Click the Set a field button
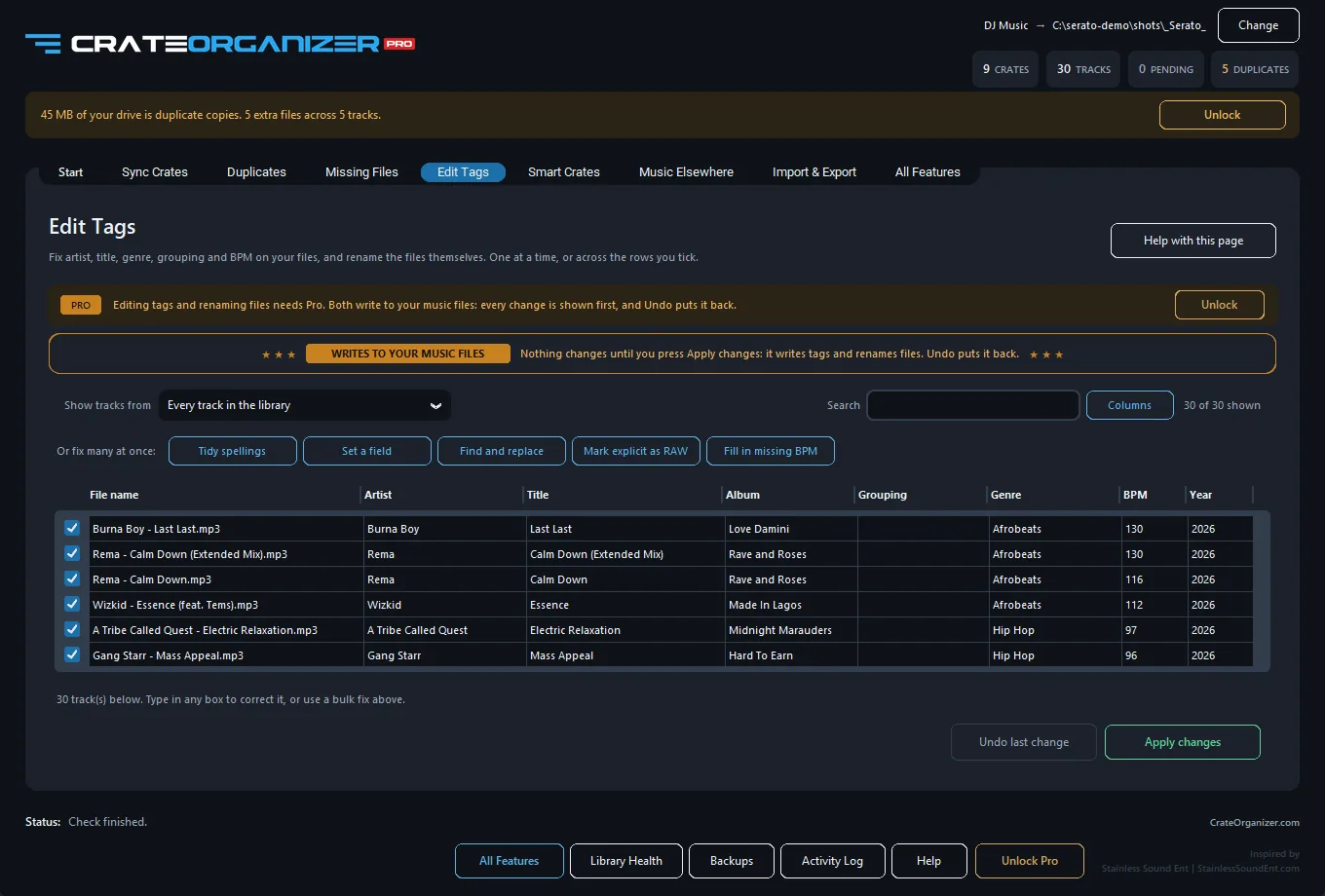Image resolution: width=1325 pixels, height=896 pixels. [366, 451]
